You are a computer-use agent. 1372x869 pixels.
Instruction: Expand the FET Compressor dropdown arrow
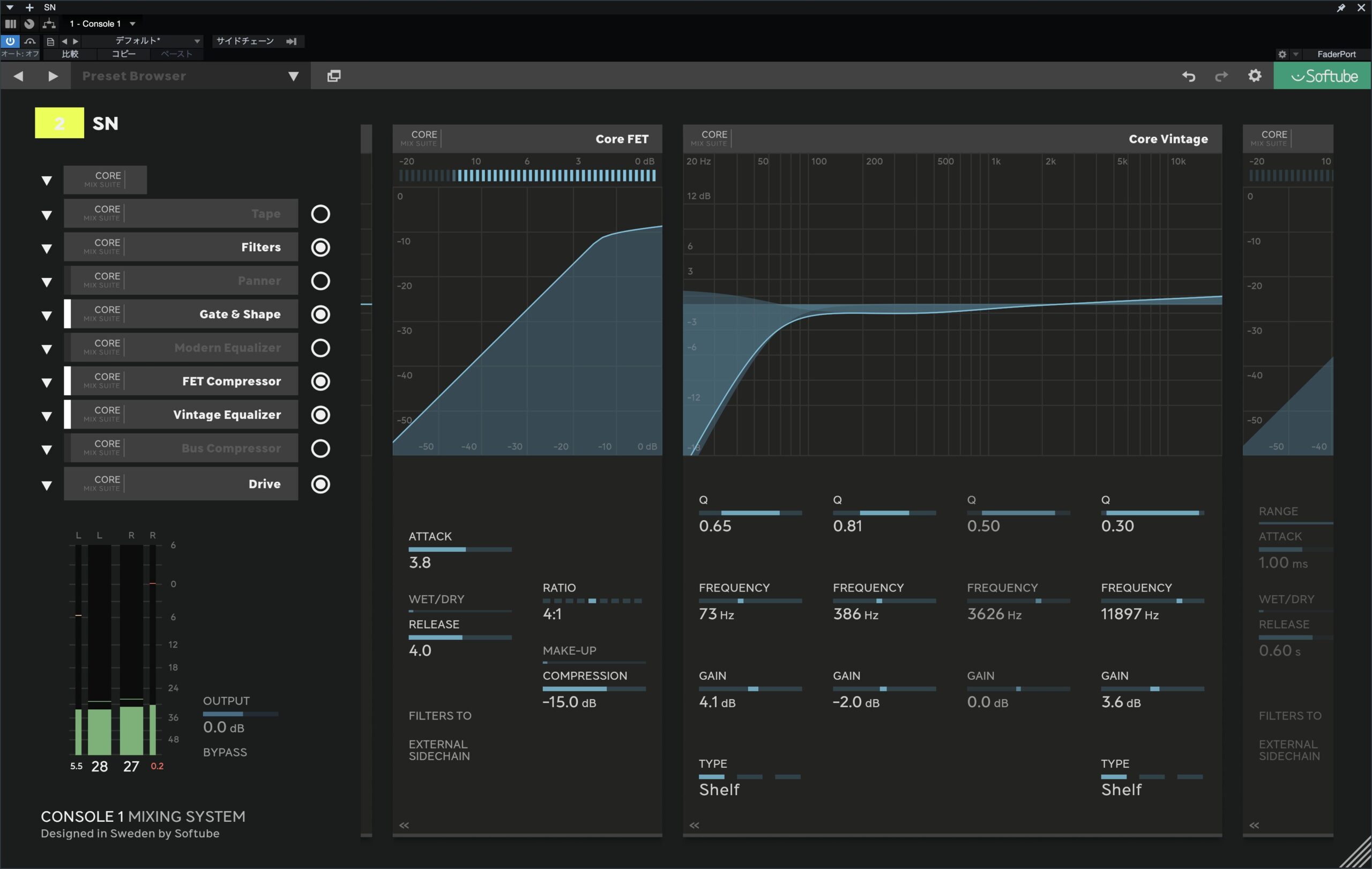47,383
